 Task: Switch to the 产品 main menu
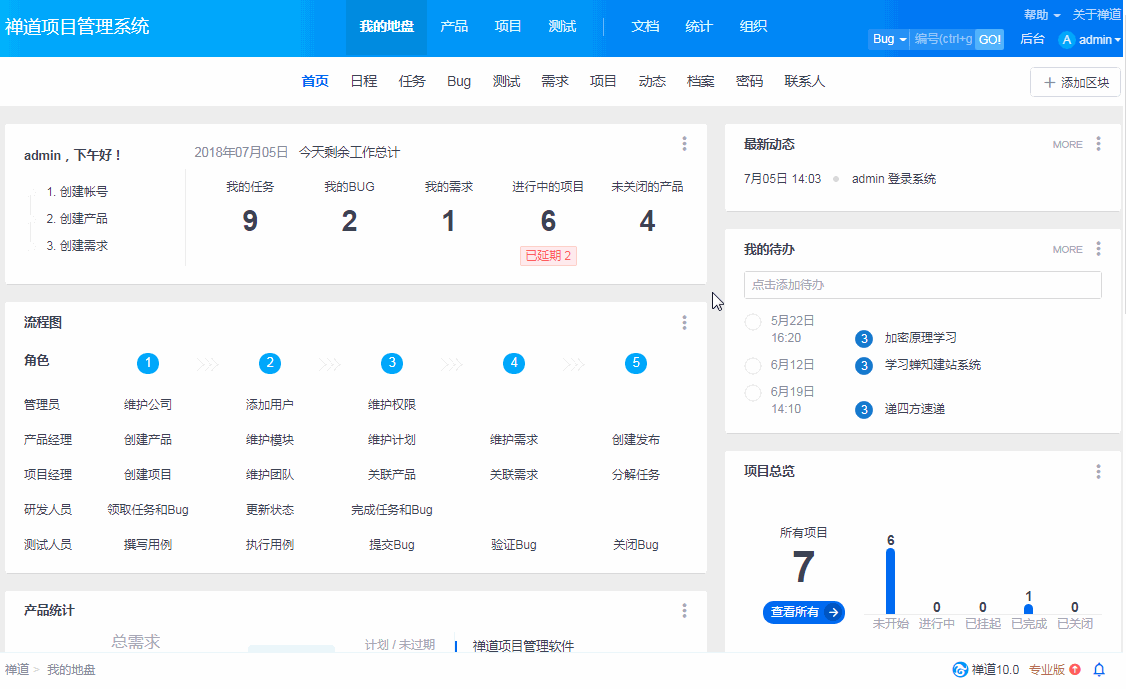tap(454, 27)
